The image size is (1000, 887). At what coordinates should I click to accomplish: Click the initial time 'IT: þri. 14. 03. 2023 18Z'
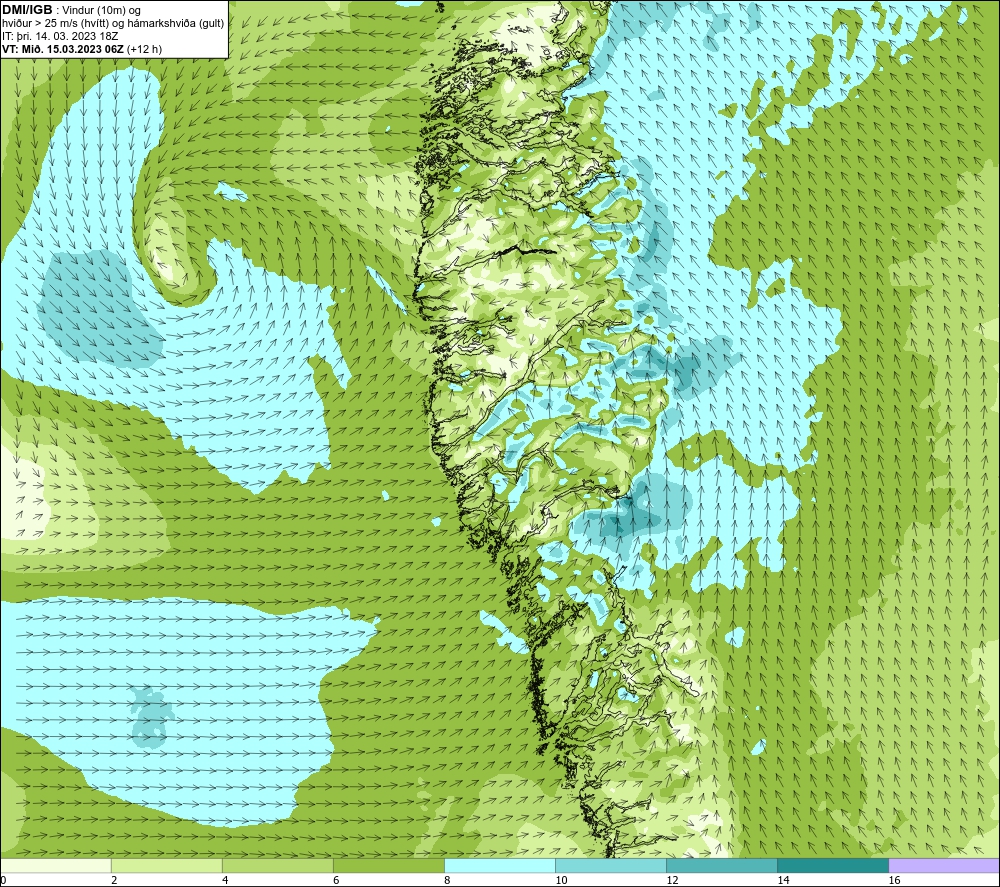coord(60,36)
